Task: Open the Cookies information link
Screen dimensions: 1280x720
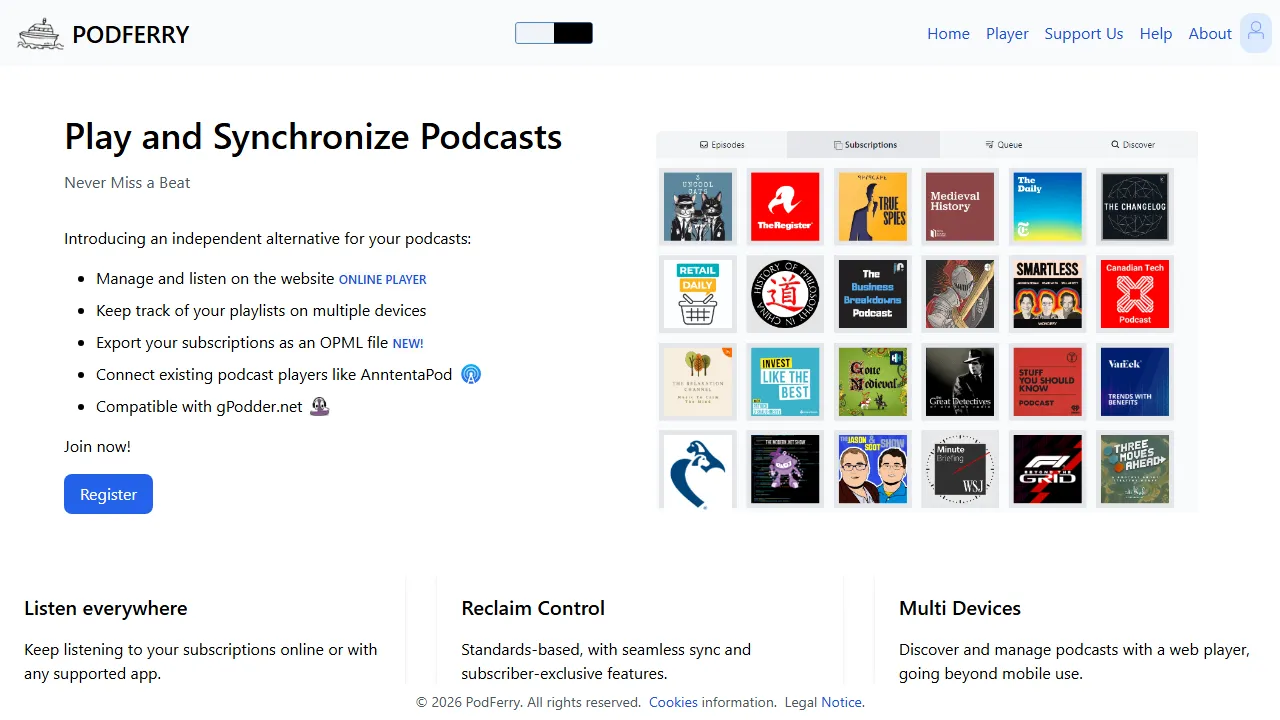Action: [673, 702]
